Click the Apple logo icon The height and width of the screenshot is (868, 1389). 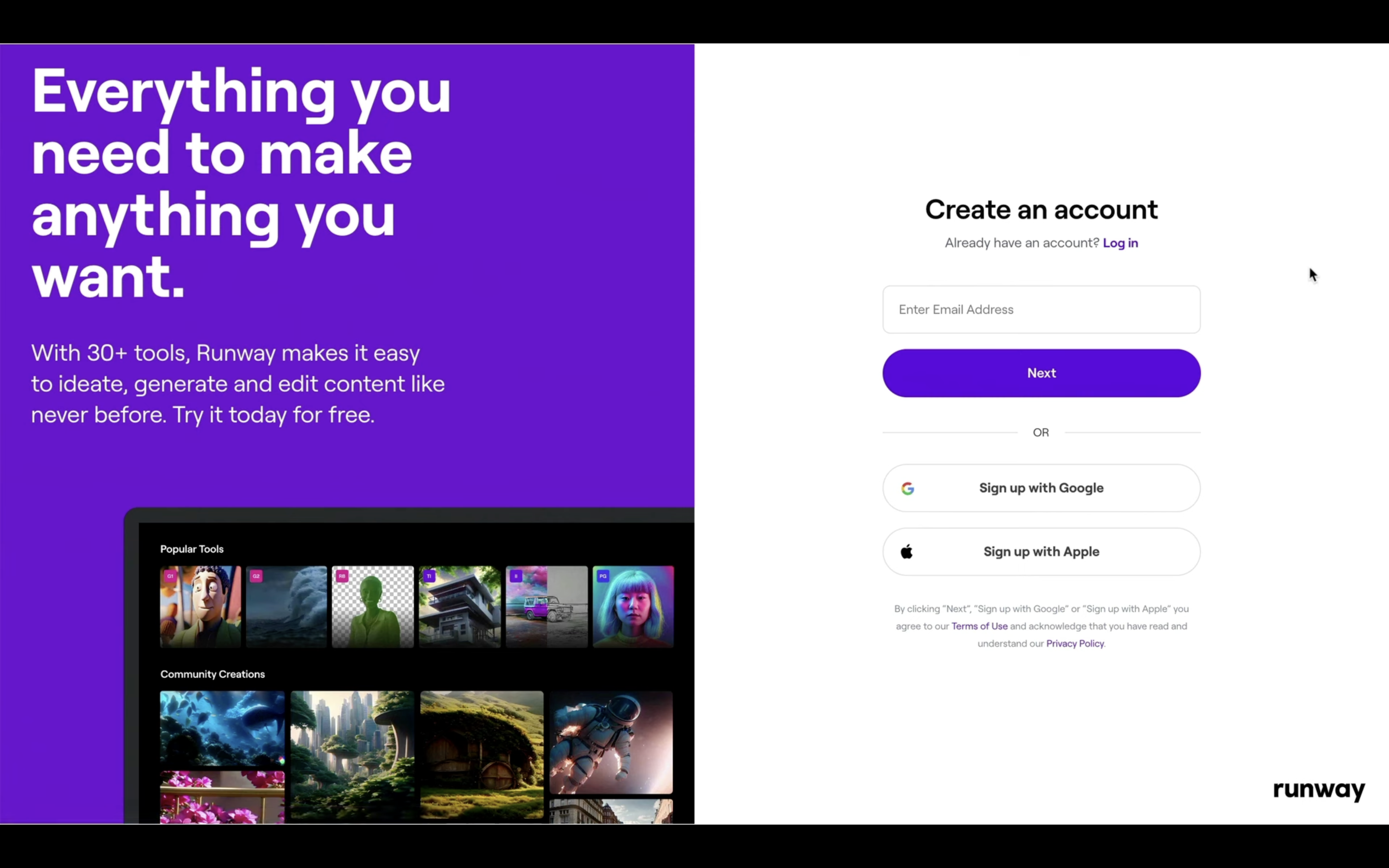[907, 552]
